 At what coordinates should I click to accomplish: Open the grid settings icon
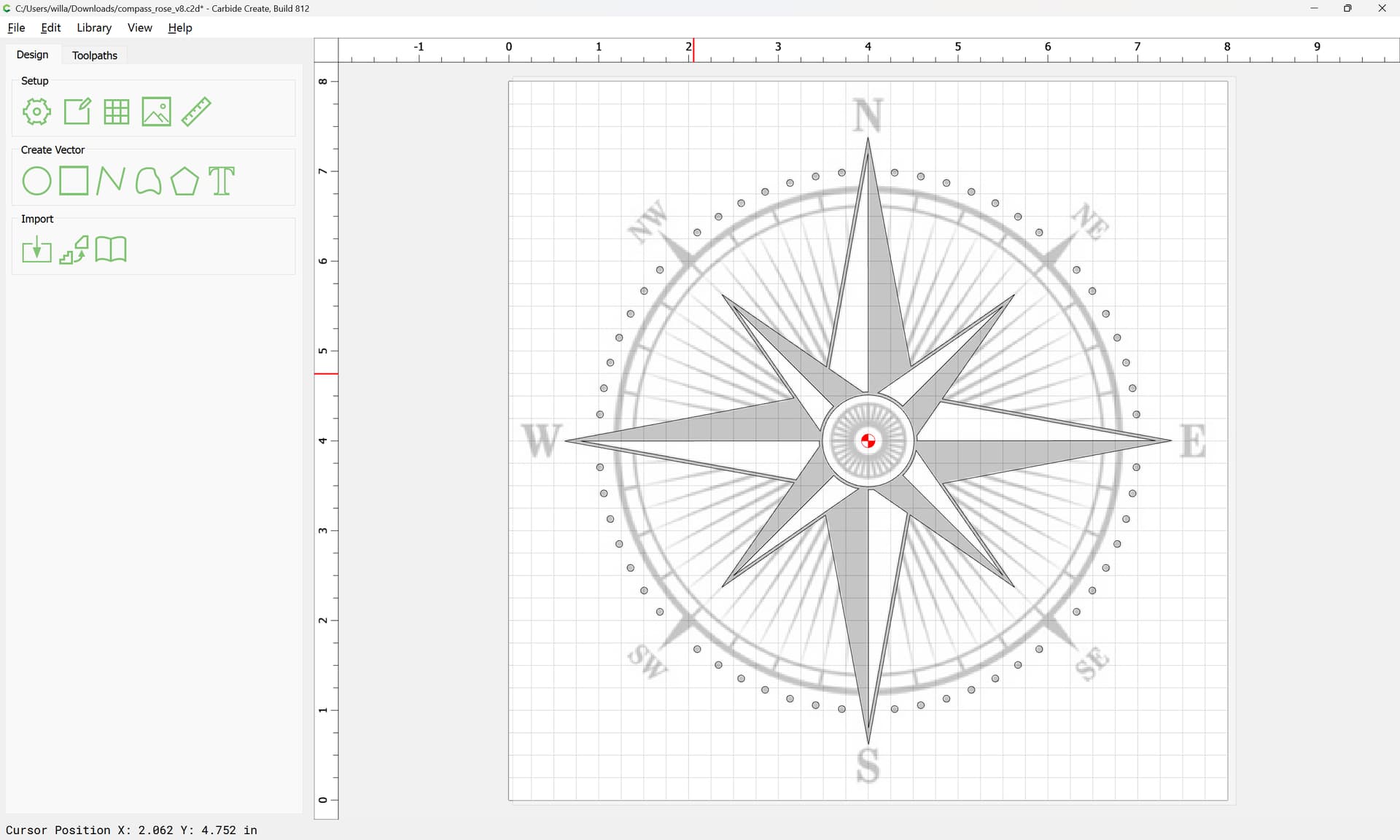pos(117,112)
